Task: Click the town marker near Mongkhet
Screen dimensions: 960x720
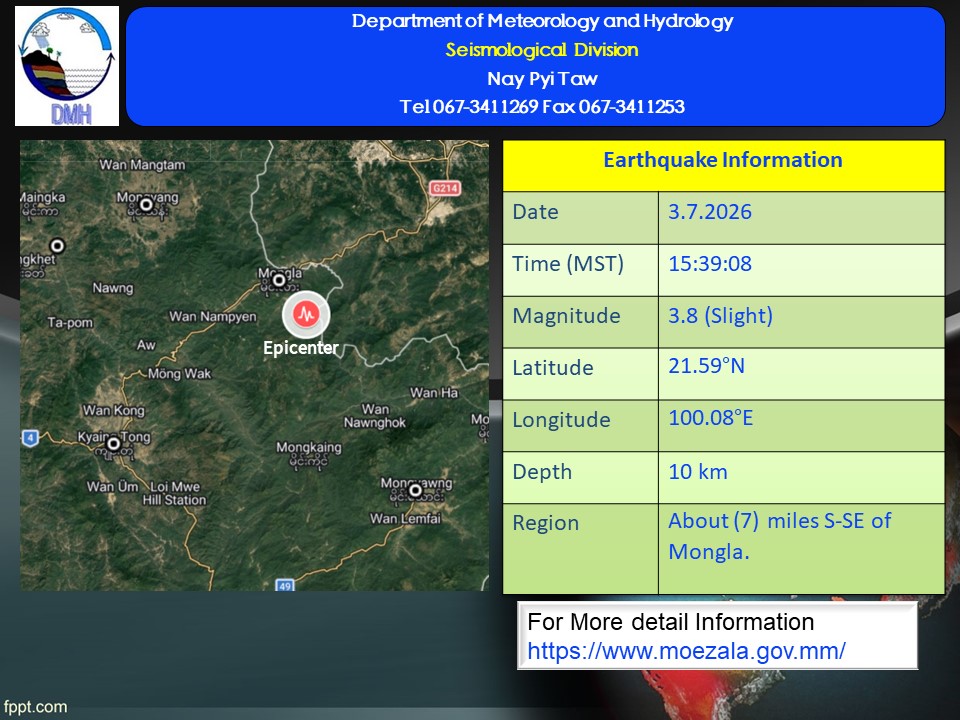Action: (57, 246)
